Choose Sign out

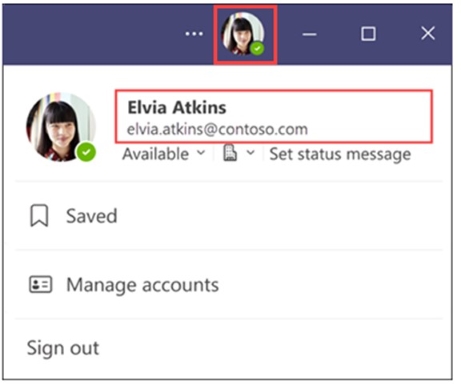pyautogui.click(x=63, y=348)
